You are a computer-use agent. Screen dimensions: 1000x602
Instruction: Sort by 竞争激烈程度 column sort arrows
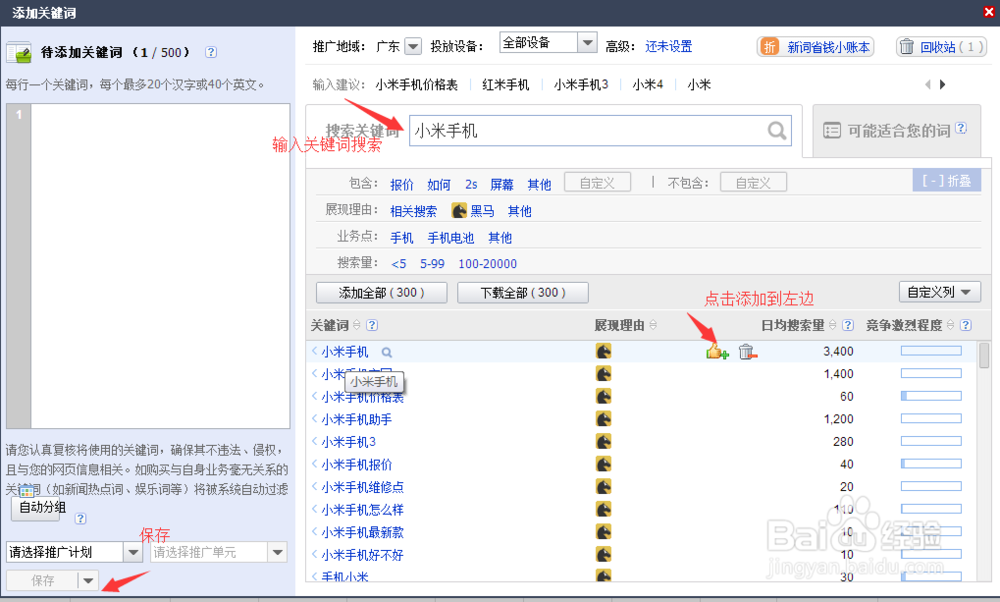coord(950,325)
